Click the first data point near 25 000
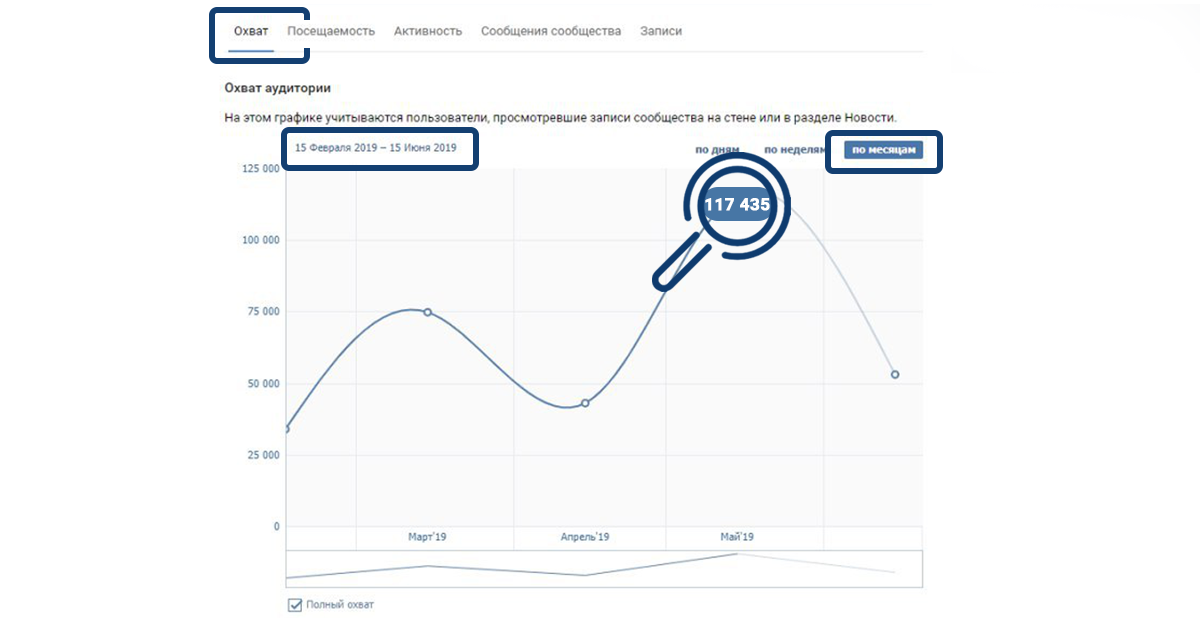Screen dimensions: 1200x618 (x=287, y=429)
